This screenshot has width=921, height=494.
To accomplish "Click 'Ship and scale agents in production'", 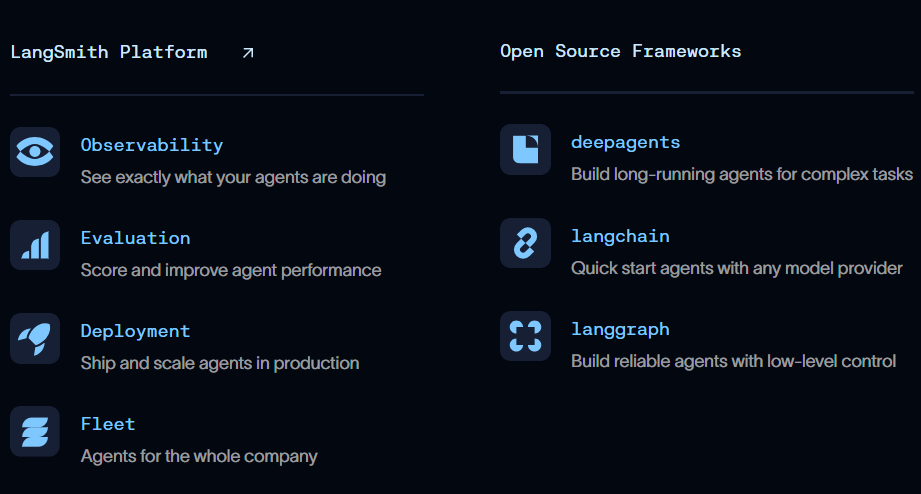I will tap(220, 363).
